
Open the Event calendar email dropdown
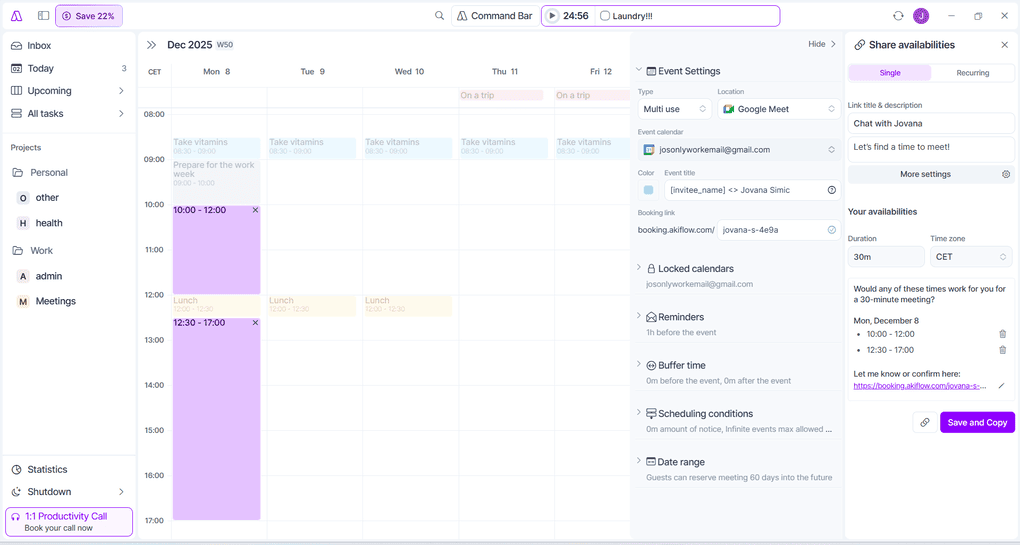pyautogui.click(x=739, y=150)
